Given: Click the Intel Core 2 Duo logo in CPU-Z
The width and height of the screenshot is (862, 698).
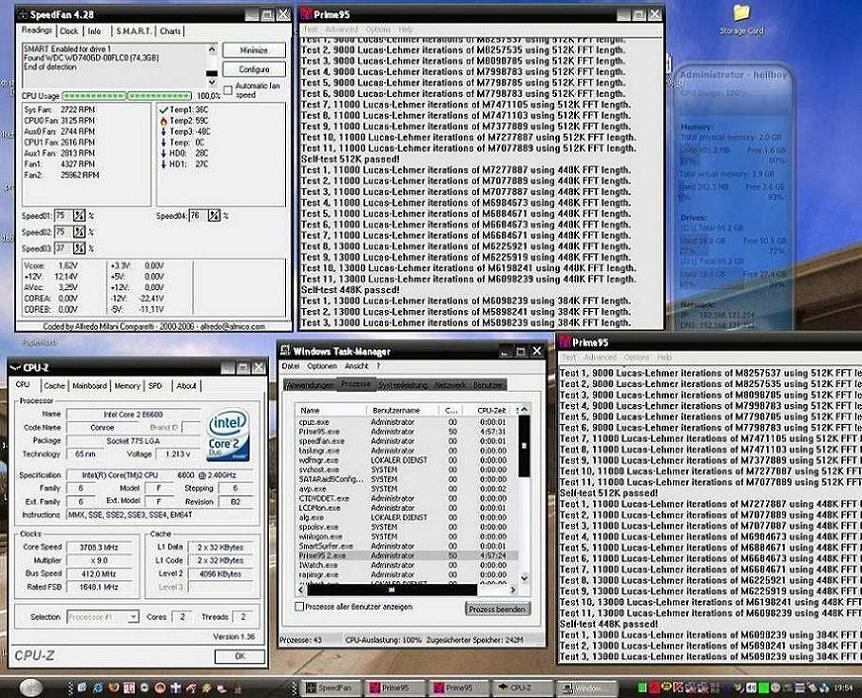Looking at the screenshot, I should [229, 435].
